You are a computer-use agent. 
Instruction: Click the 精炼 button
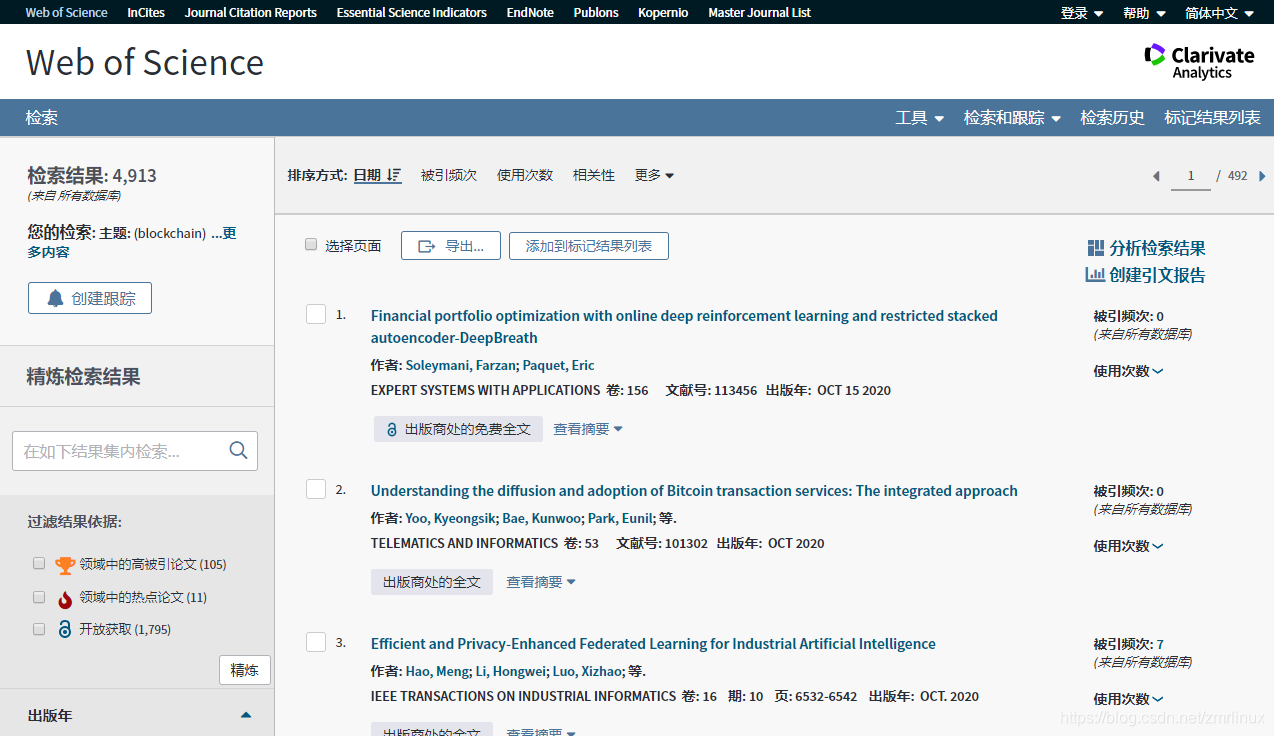245,670
